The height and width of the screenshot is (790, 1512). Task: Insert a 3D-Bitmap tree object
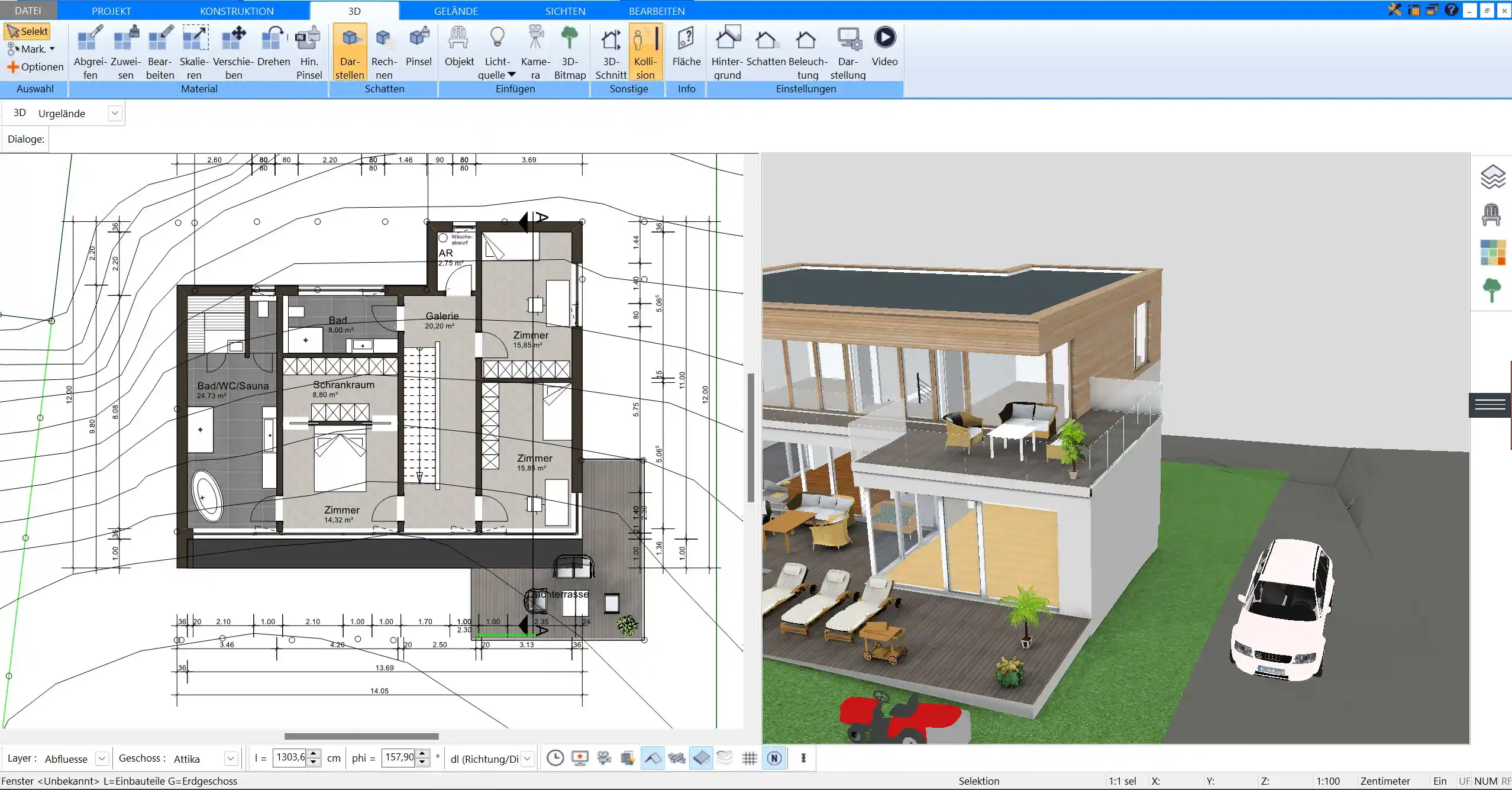click(570, 52)
